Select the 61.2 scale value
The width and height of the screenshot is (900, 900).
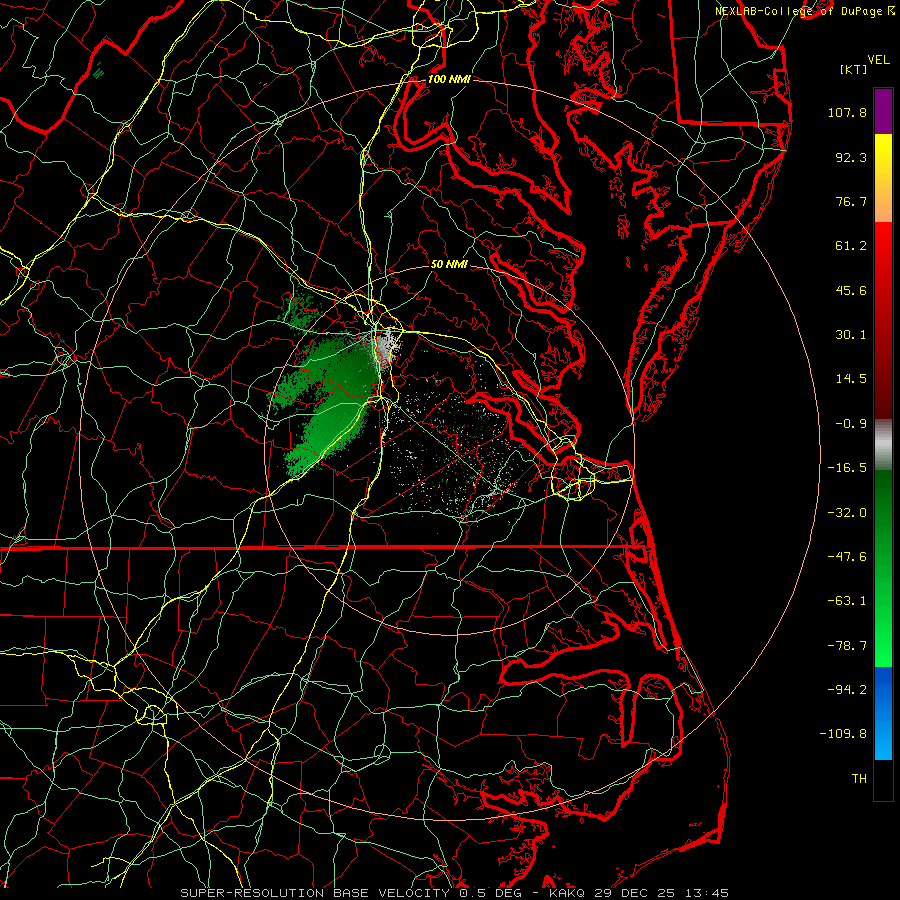[851, 246]
